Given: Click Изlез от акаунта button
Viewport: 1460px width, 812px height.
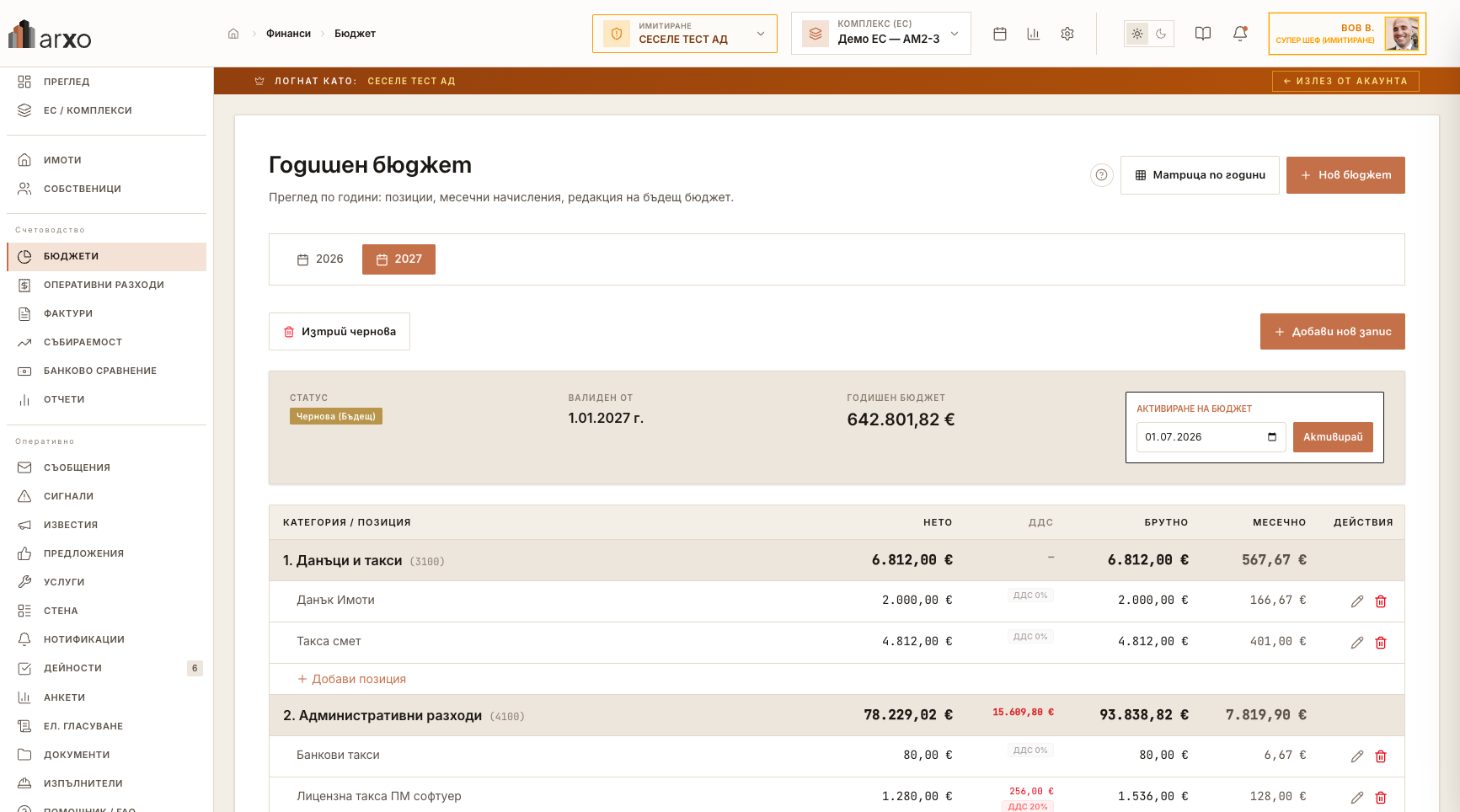Looking at the screenshot, I should point(1345,81).
